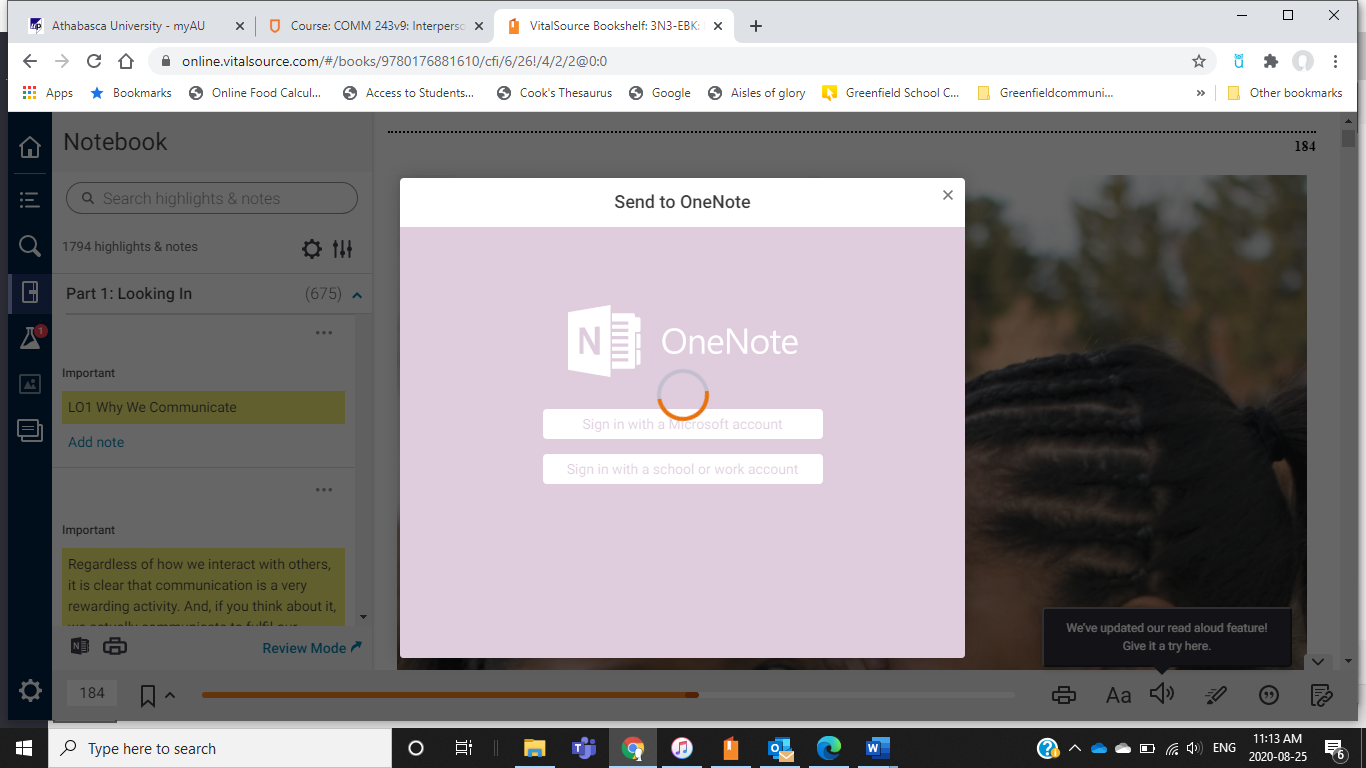Image resolution: width=1366 pixels, height=768 pixels.
Task: Open the table of contents sidebar icon
Action: (x=29, y=199)
